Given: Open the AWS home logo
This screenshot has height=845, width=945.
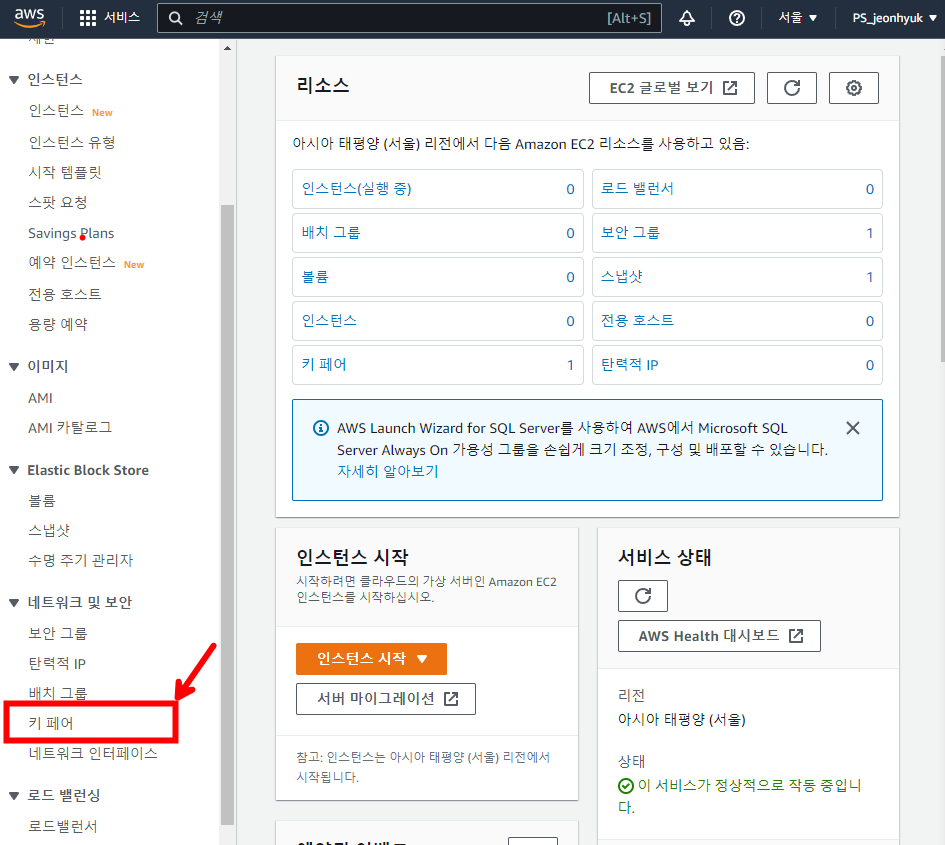Looking at the screenshot, I should [30, 17].
